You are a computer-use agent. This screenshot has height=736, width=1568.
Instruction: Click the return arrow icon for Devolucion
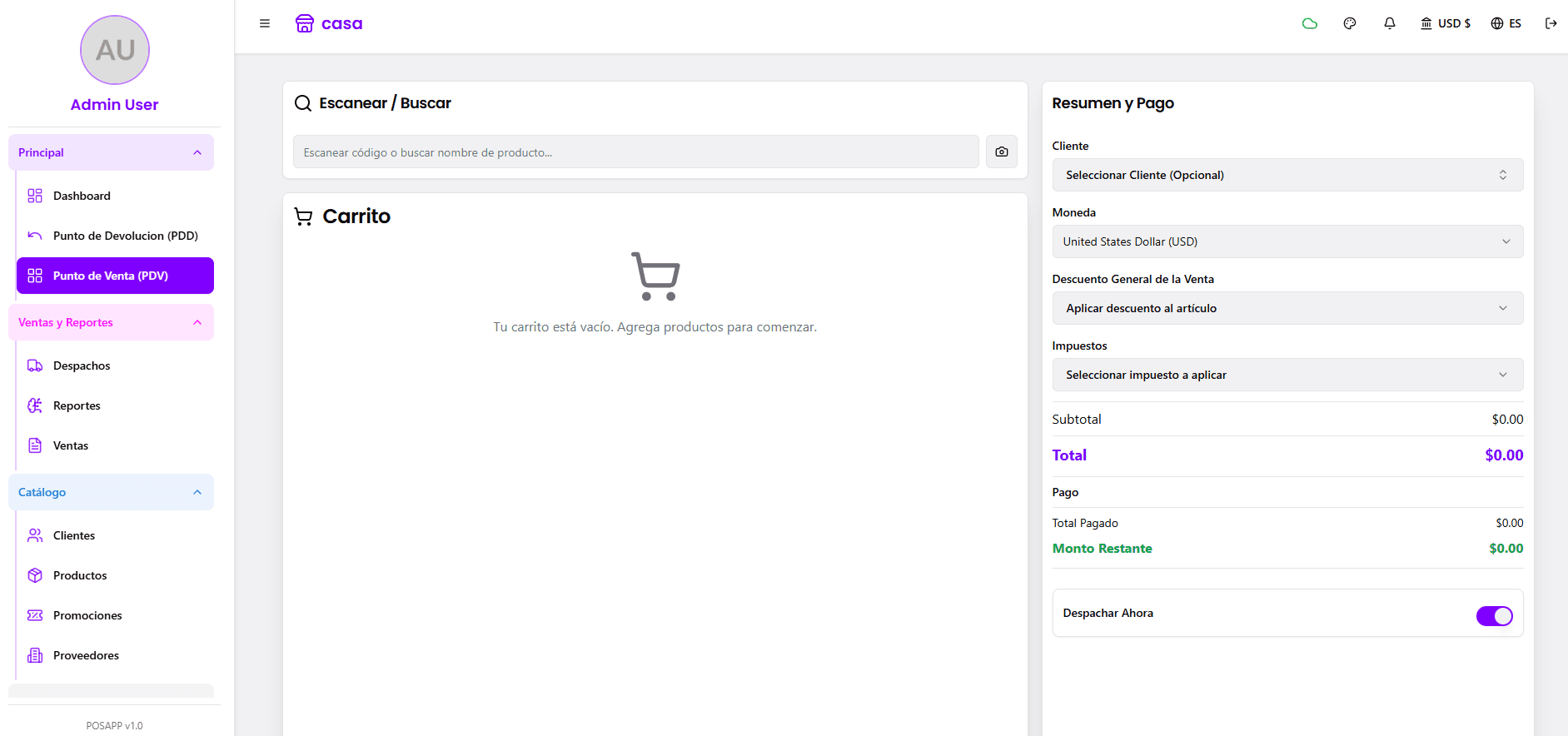[x=35, y=236]
